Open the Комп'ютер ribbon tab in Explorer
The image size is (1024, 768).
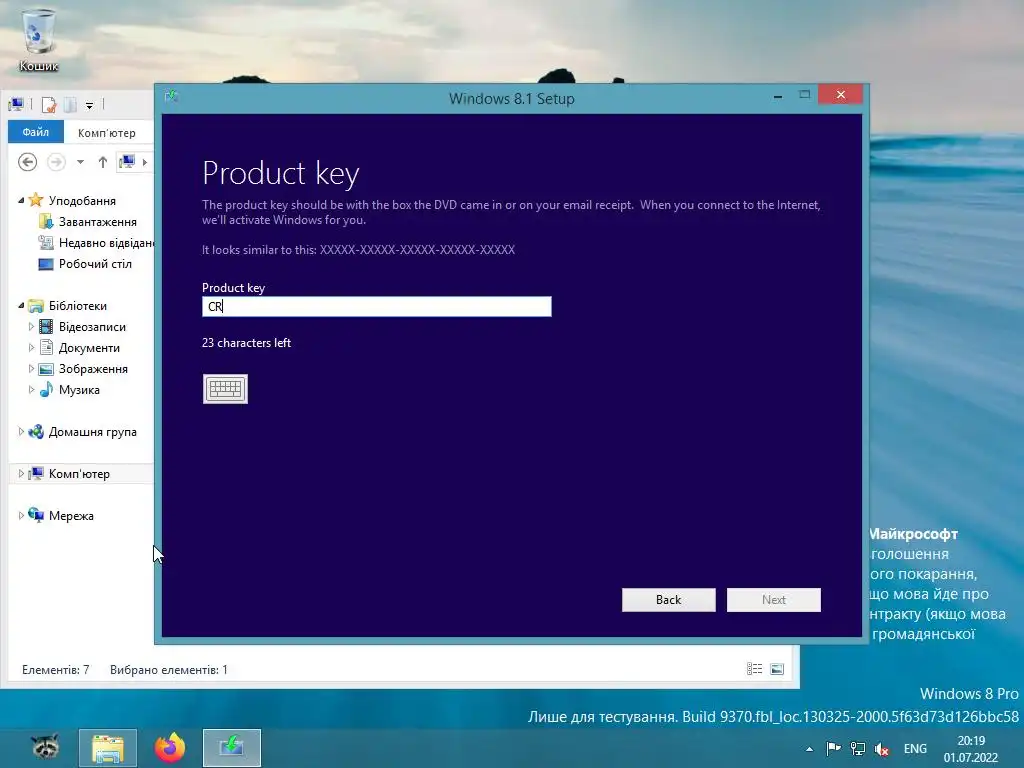pyautogui.click(x=106, y=133)
